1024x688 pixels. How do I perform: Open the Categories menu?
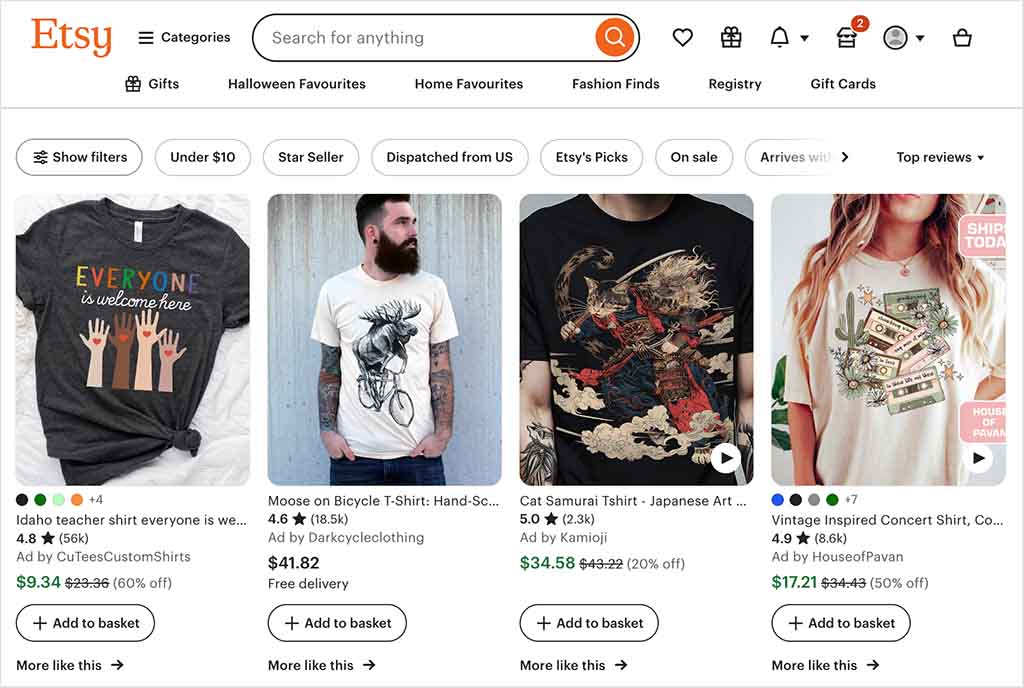(x=184, y=38)
